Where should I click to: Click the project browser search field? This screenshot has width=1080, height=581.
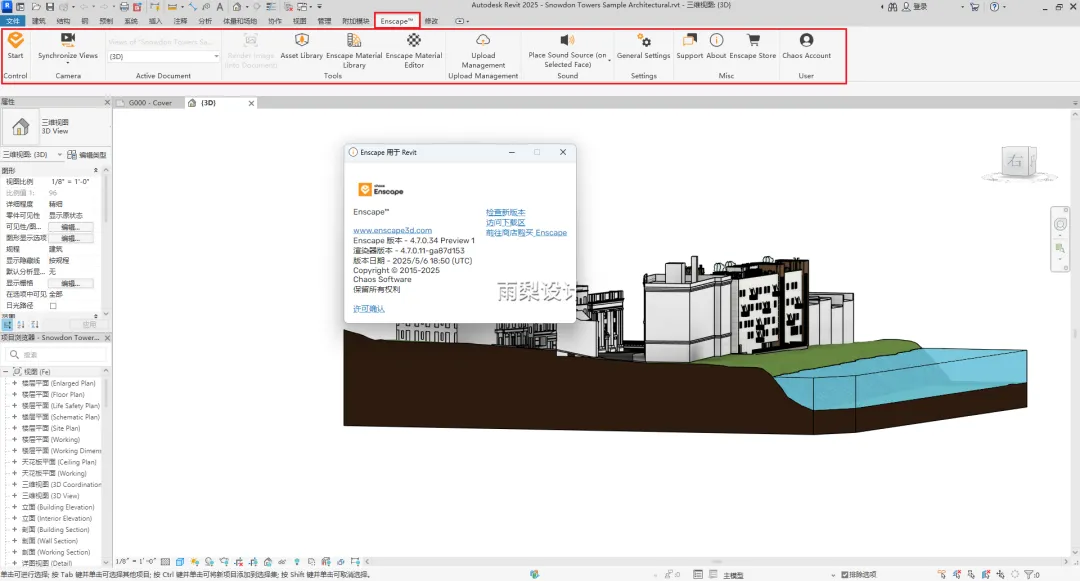(56, 355)
